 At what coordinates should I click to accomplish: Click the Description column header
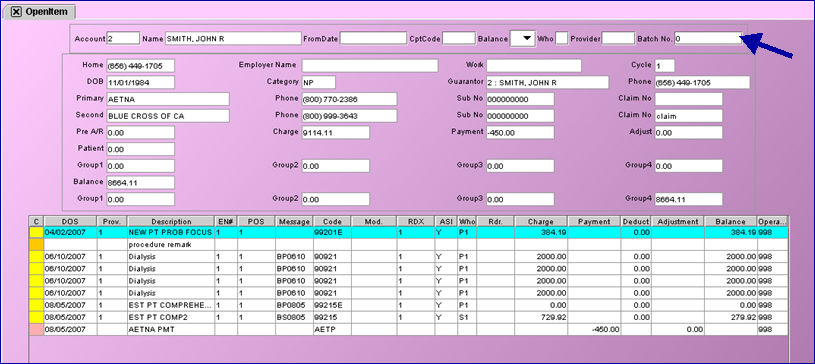click(x=171, y=222)
